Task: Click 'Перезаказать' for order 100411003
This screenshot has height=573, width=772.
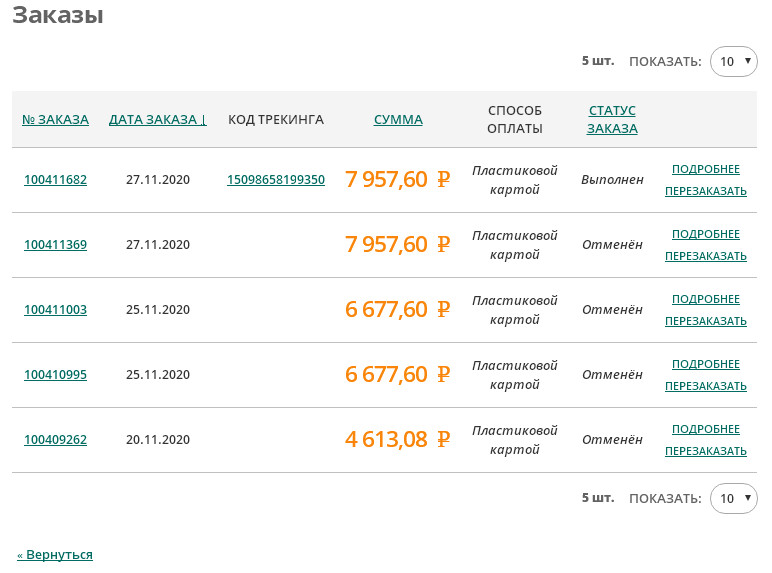Action: tap(706, 321)
